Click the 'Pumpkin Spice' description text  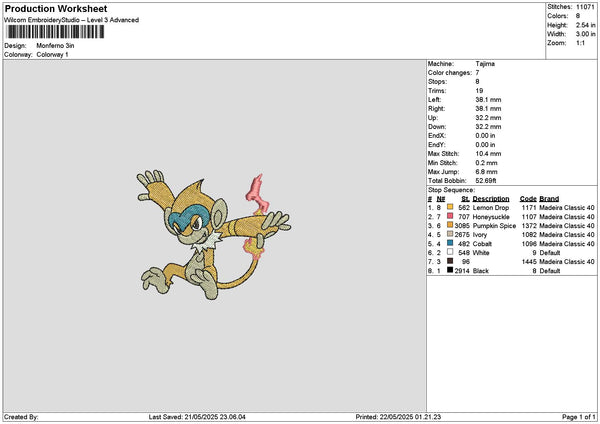pyautogui.click(x=494, y=226)
